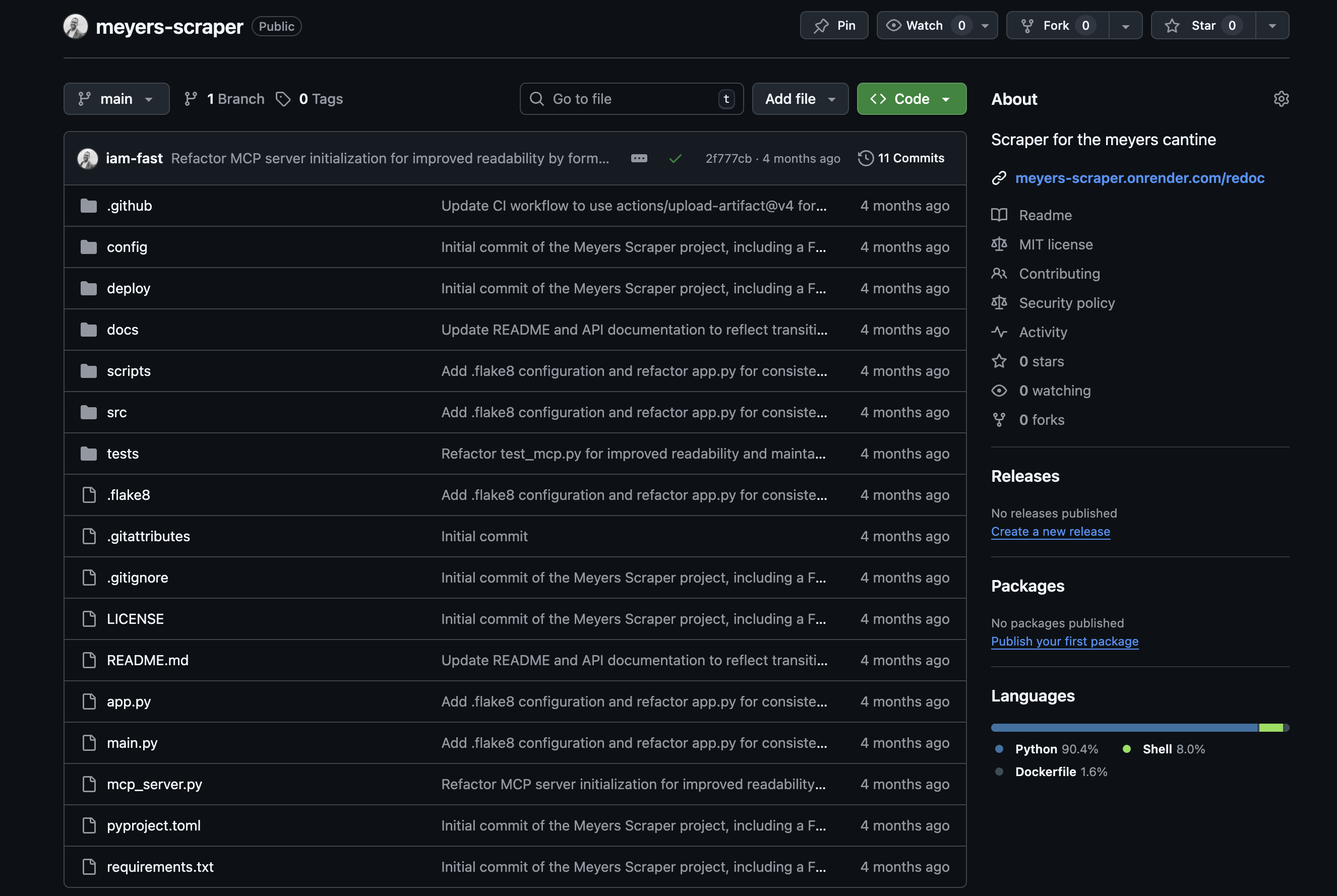This screenshot has height=896, width=1337.
Task: Open the Contributing guidelines
Action: tap(1059, 274)
